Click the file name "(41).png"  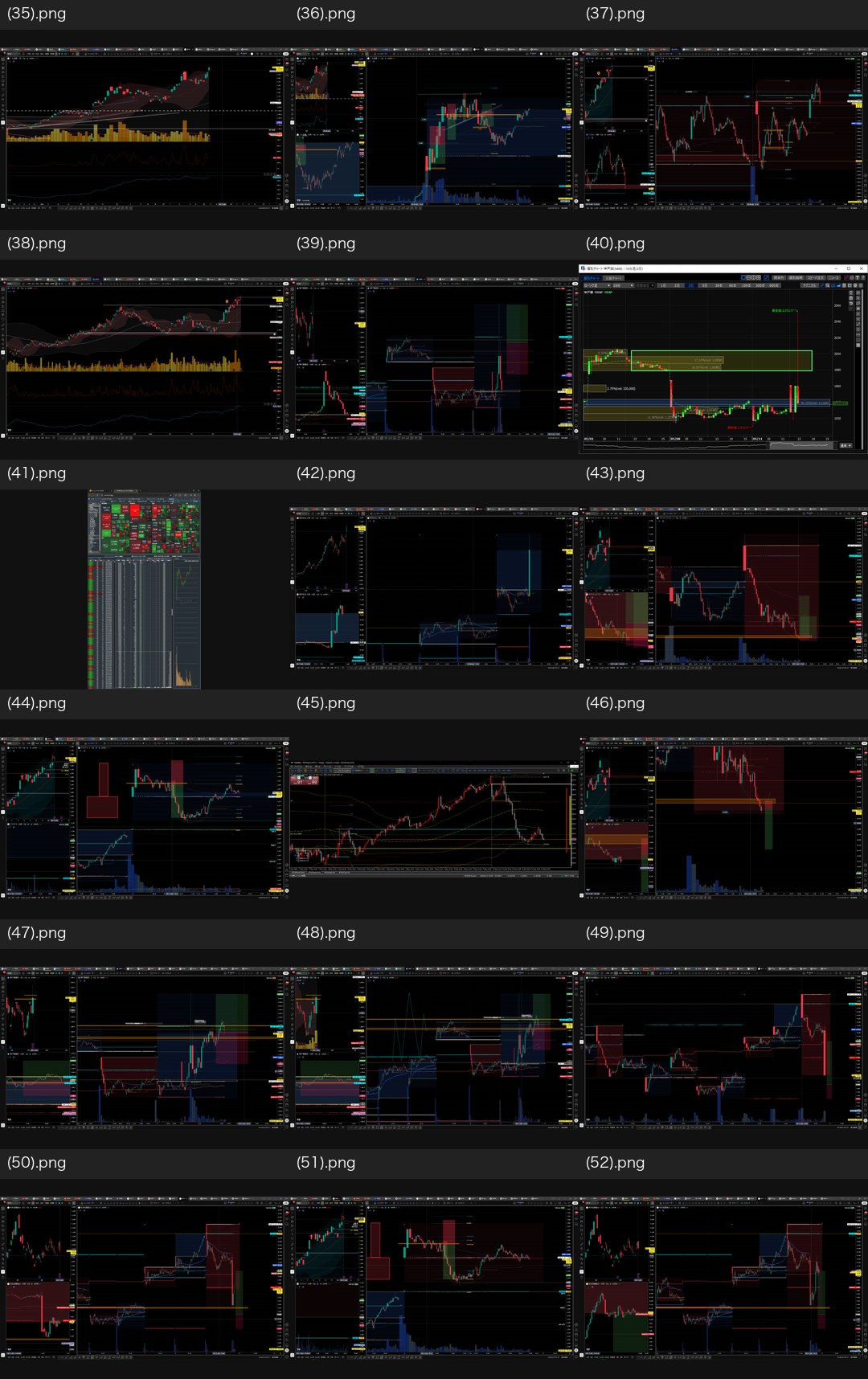tap(37, 473)
